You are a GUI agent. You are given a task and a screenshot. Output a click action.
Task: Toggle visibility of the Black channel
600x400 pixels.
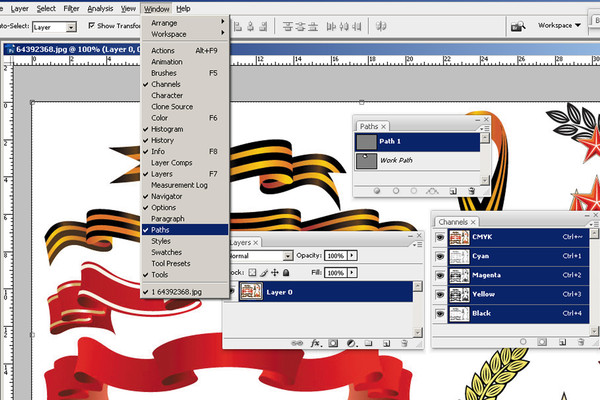(440, 314)
